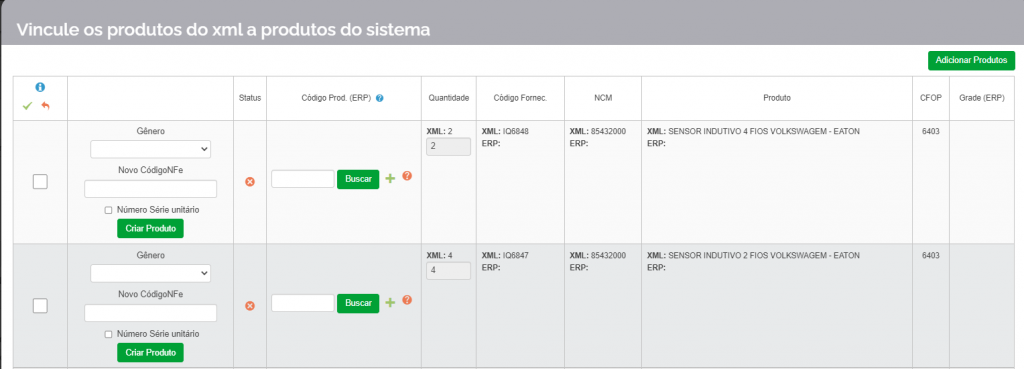Click the orange undo arrow icon
This screenshot has width=1024, height=369.
pyautogui.click(x=46, y=106)
